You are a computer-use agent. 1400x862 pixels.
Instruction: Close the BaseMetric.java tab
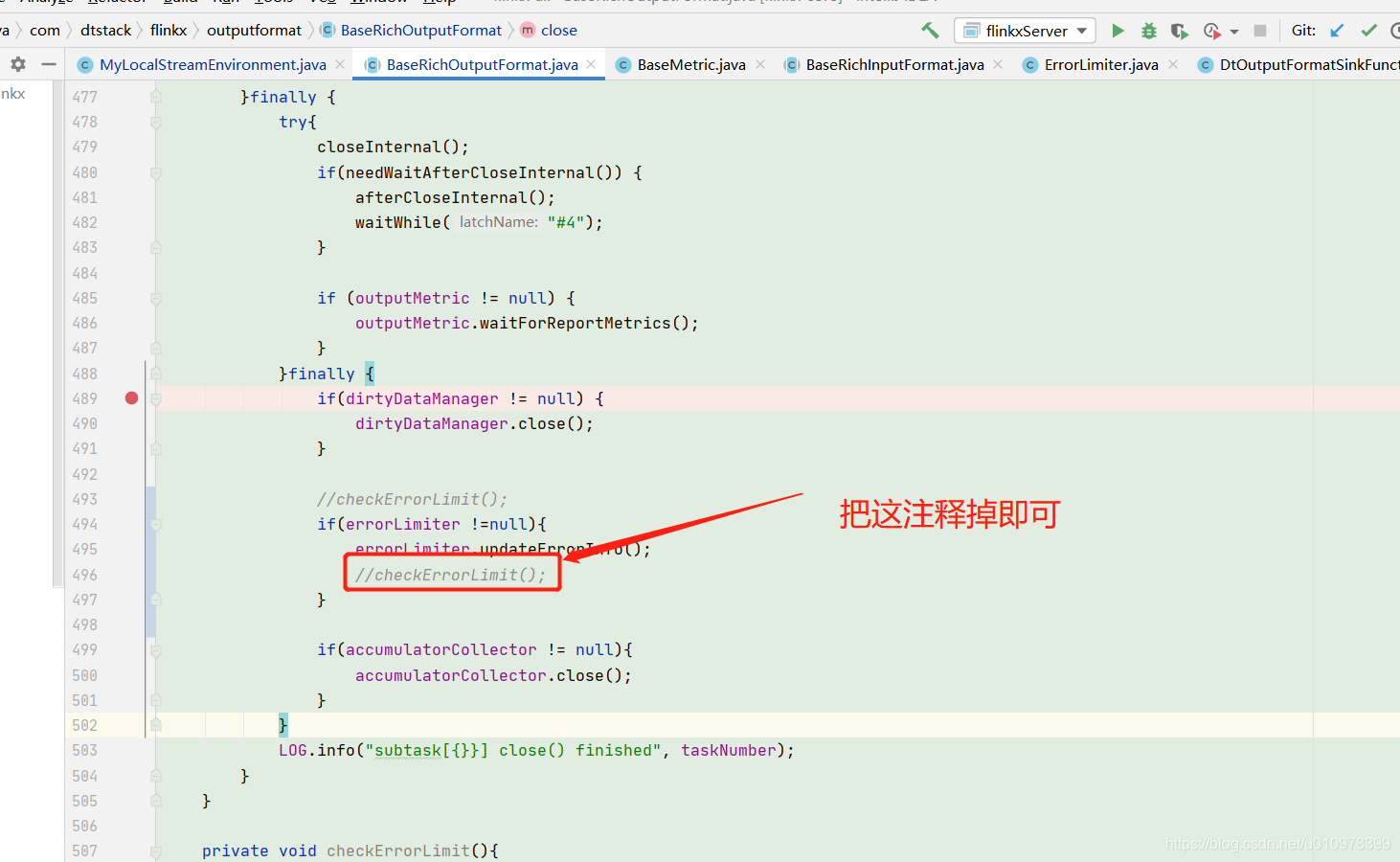point(760,65)
